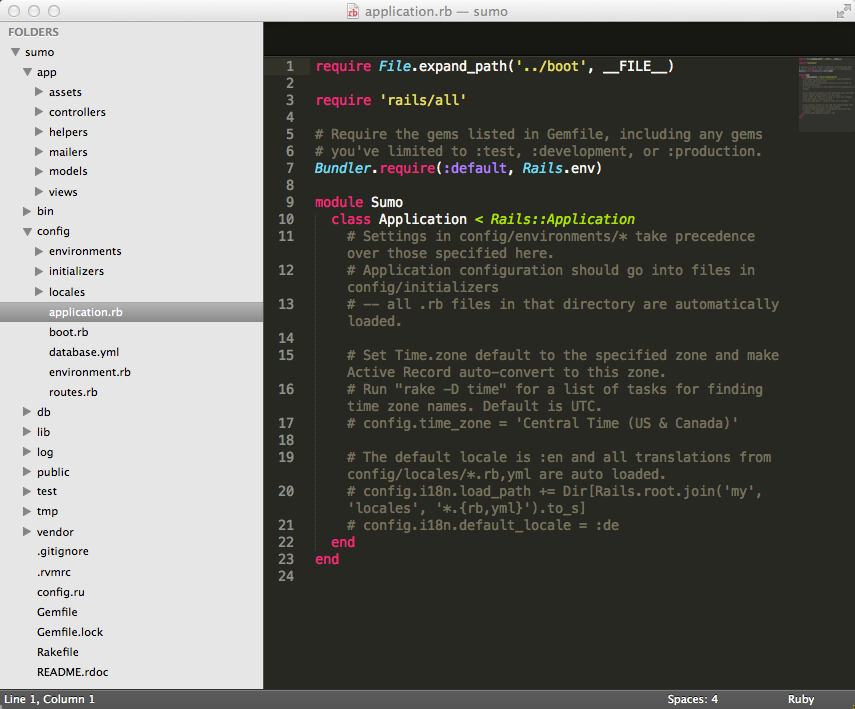Image resolution: width=855 pixels, height=709 pixels.
Task: Collapse the config folder
Action: (x=27, y=231)
